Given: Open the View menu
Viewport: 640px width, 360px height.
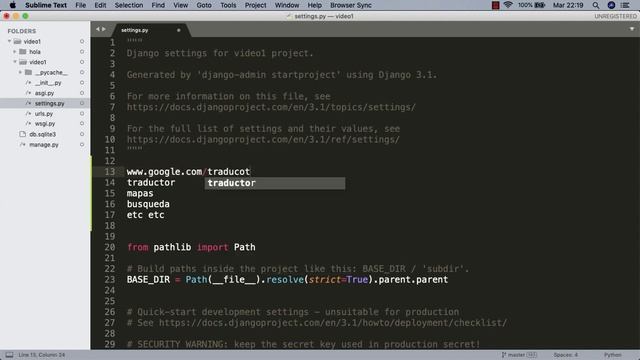Looking at the screenshot, I should (180, 5).
